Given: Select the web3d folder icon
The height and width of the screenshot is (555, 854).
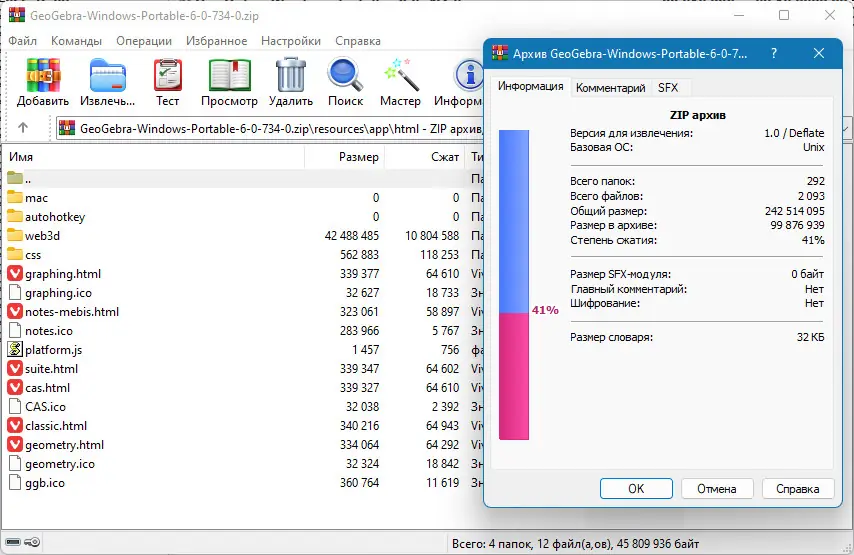Looking at the screenshot, I should 15,235.
